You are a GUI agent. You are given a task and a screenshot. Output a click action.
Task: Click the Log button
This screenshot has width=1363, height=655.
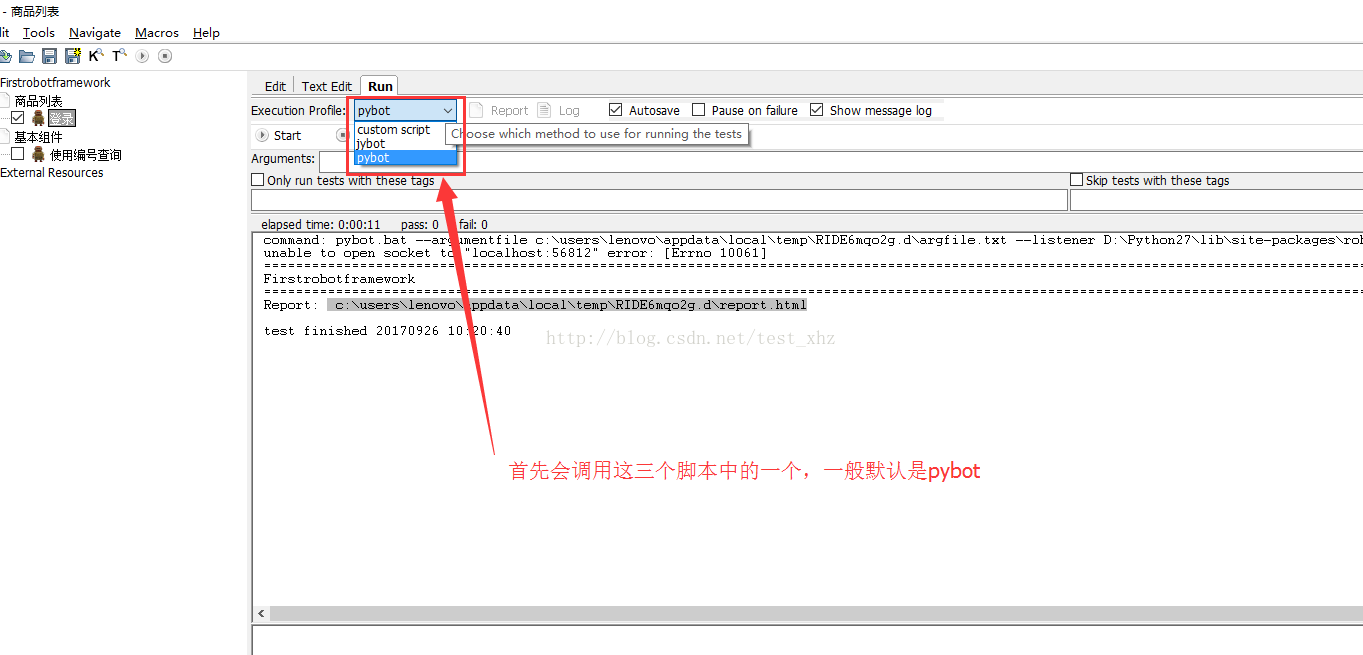coord(559,111)
